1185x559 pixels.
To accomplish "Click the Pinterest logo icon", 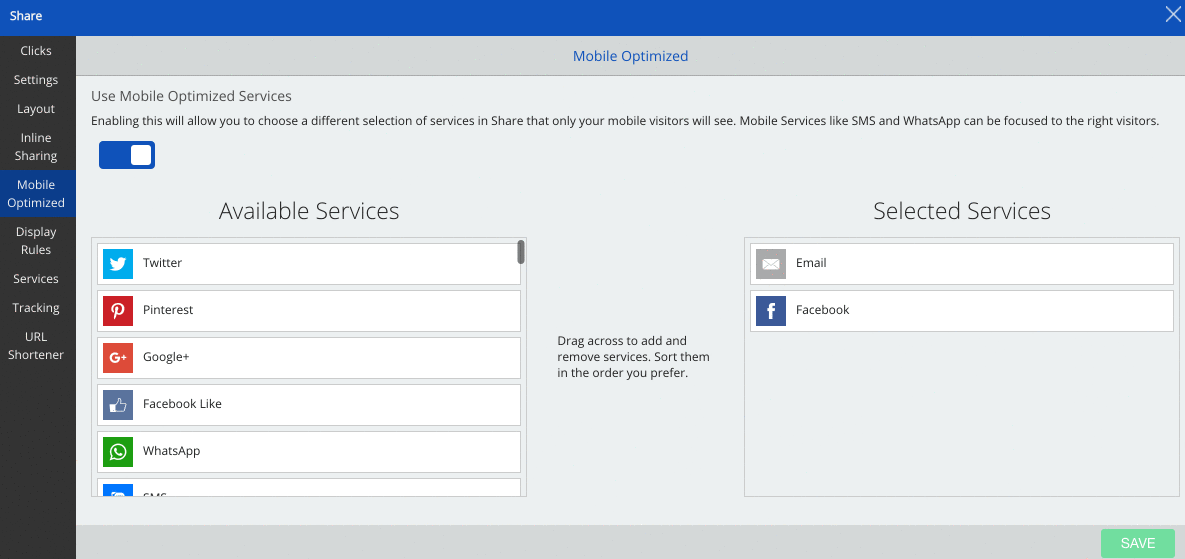I will click(x=118, y=310).
